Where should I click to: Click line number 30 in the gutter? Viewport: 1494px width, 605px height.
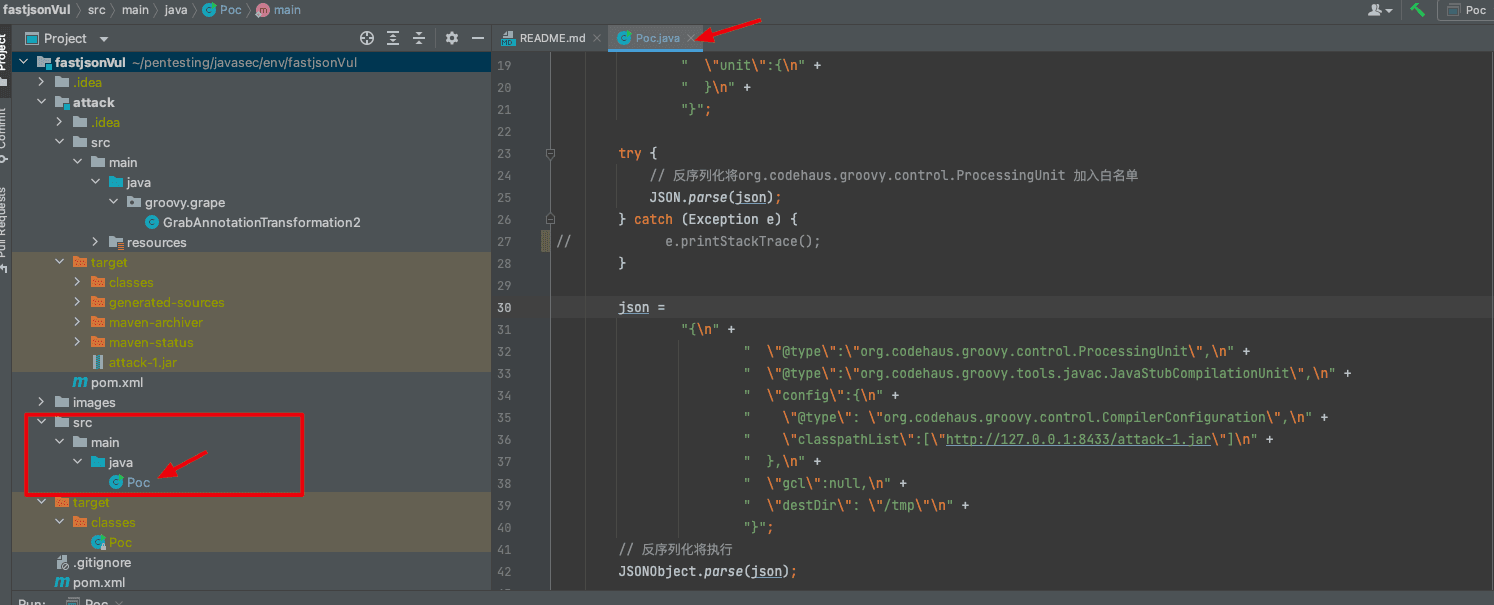[504, 307]
